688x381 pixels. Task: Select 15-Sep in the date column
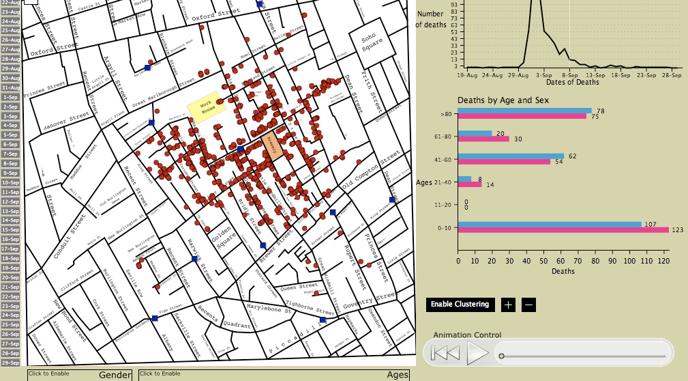click(10, 230)
